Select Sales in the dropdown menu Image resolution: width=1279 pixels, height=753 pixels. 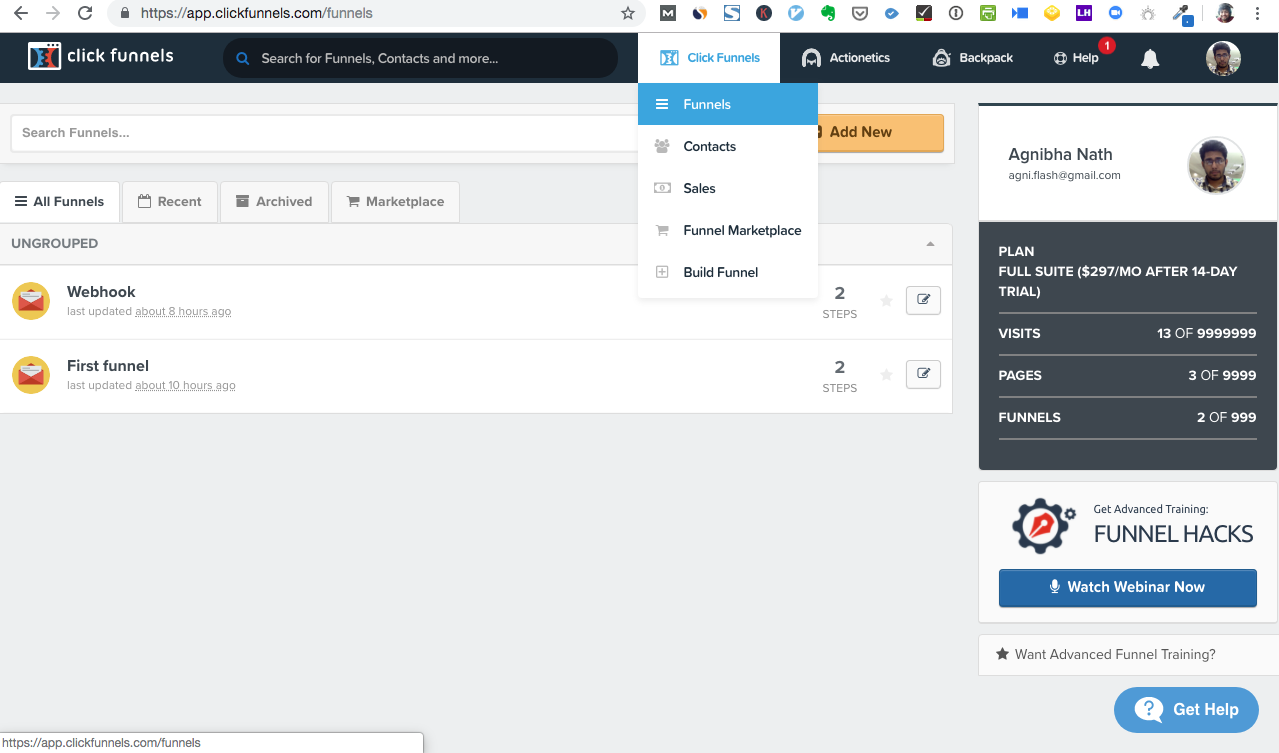click(x=728, y=188)
